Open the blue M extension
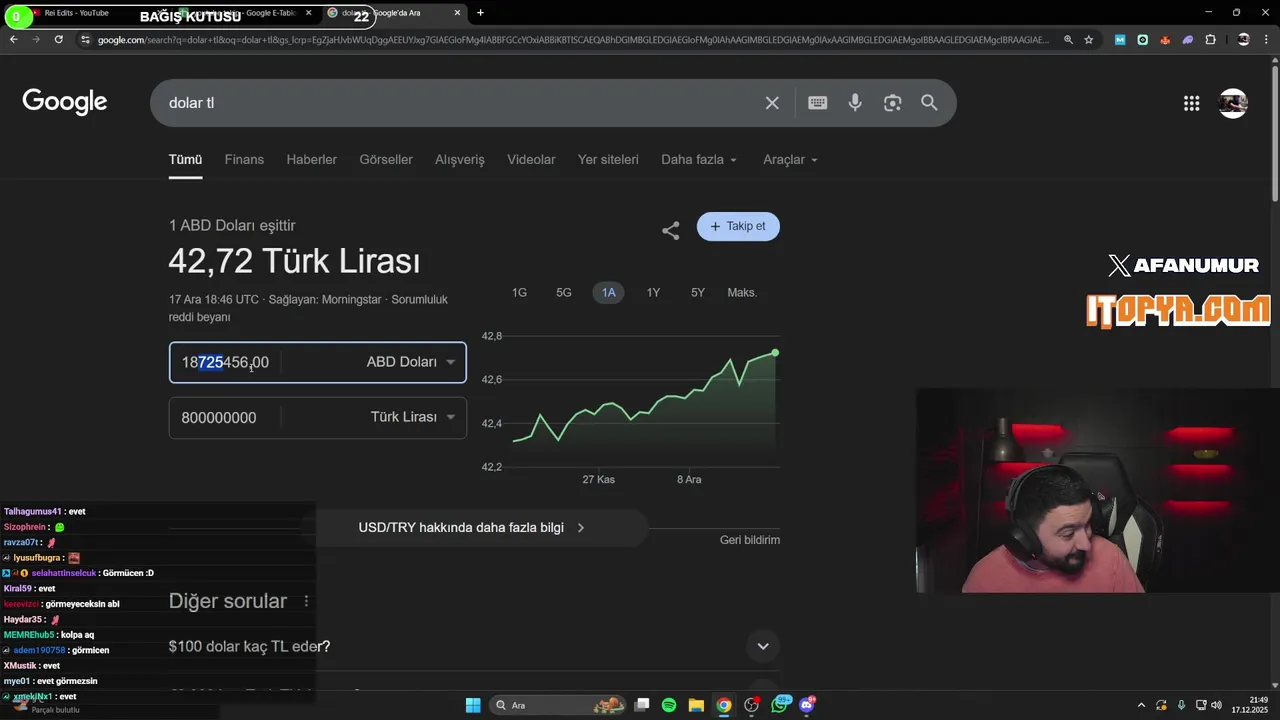 1120,39
